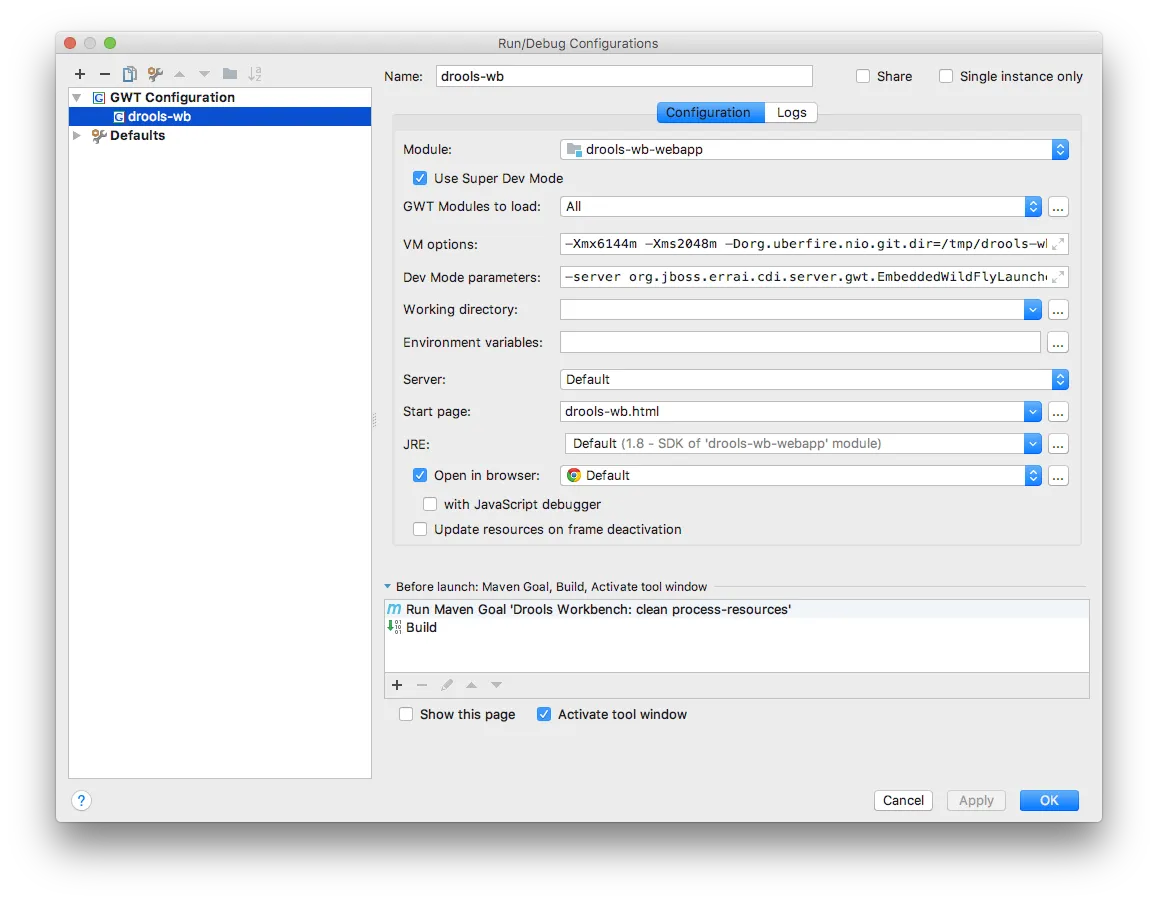Remove the selected before launch task

click(x=422, y=686)
